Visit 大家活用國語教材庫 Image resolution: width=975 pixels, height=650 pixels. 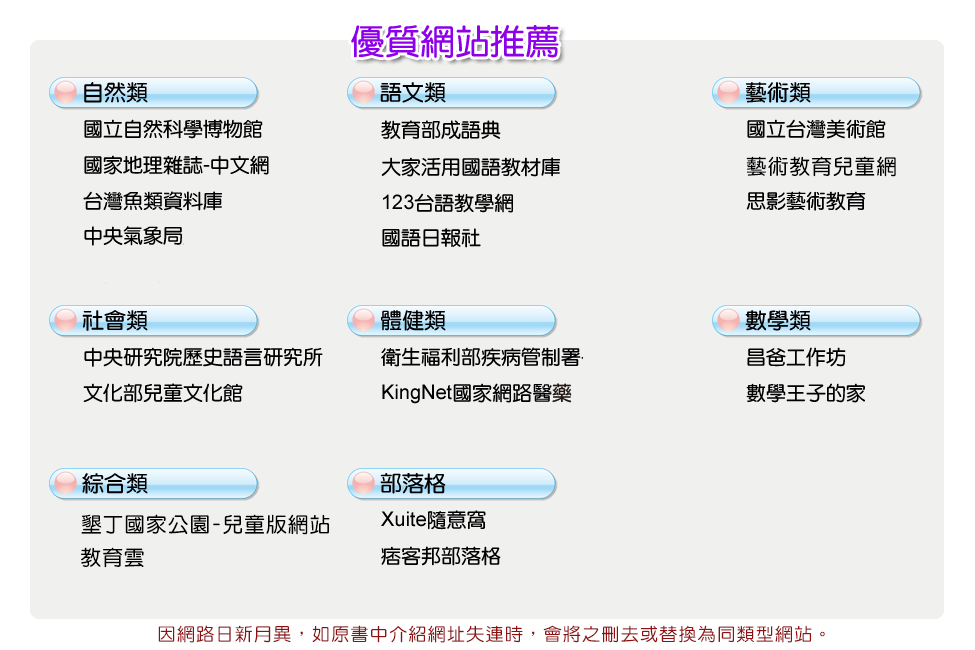471,167
